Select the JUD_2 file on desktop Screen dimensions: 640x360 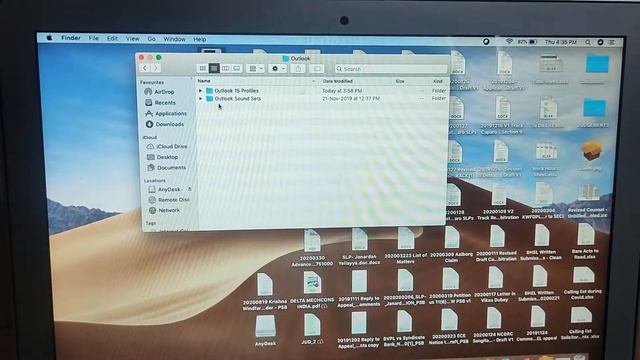tap(312, 329)
